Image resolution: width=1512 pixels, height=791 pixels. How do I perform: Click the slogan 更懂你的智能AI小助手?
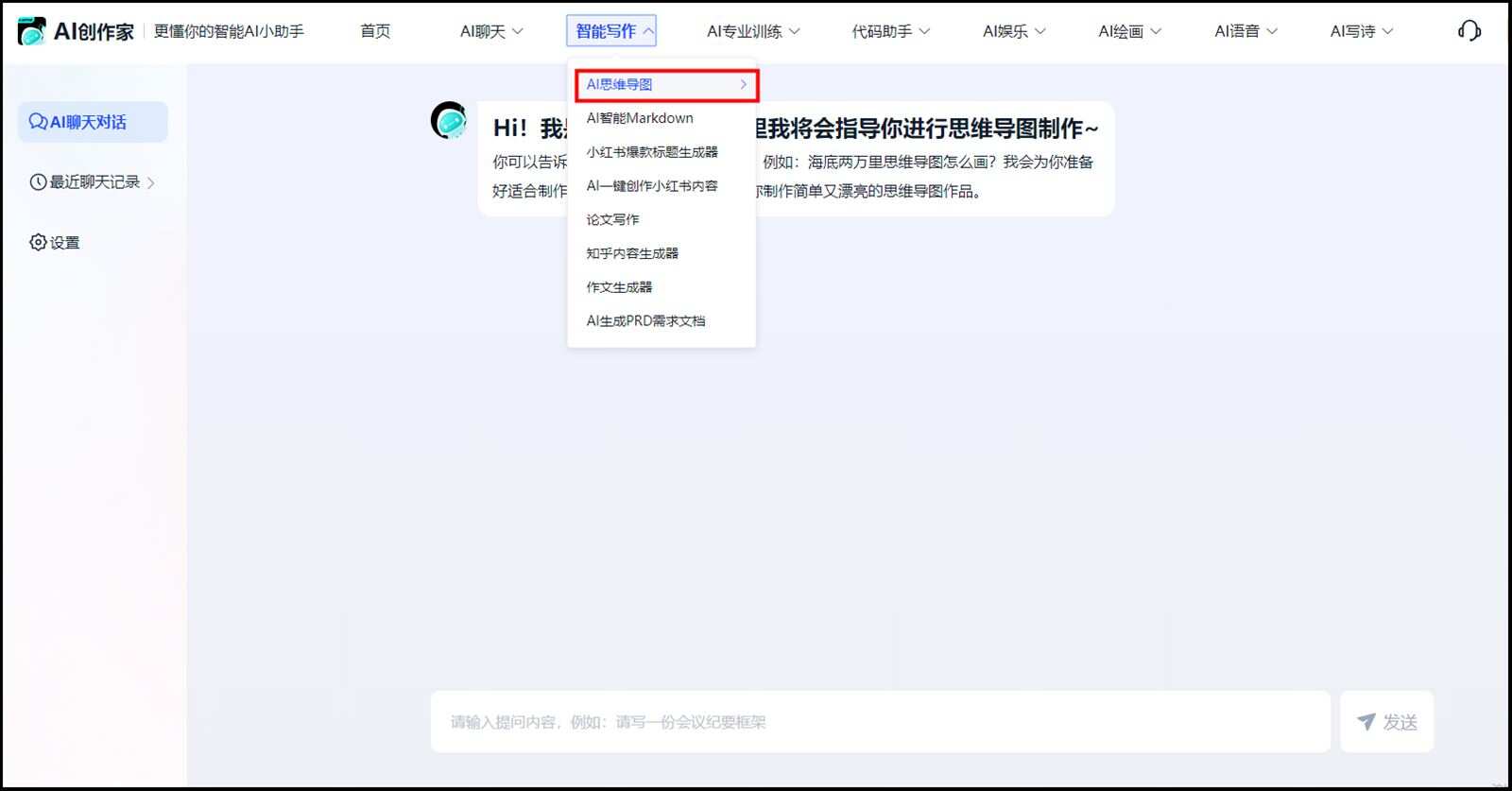click(x=229, y=31)
